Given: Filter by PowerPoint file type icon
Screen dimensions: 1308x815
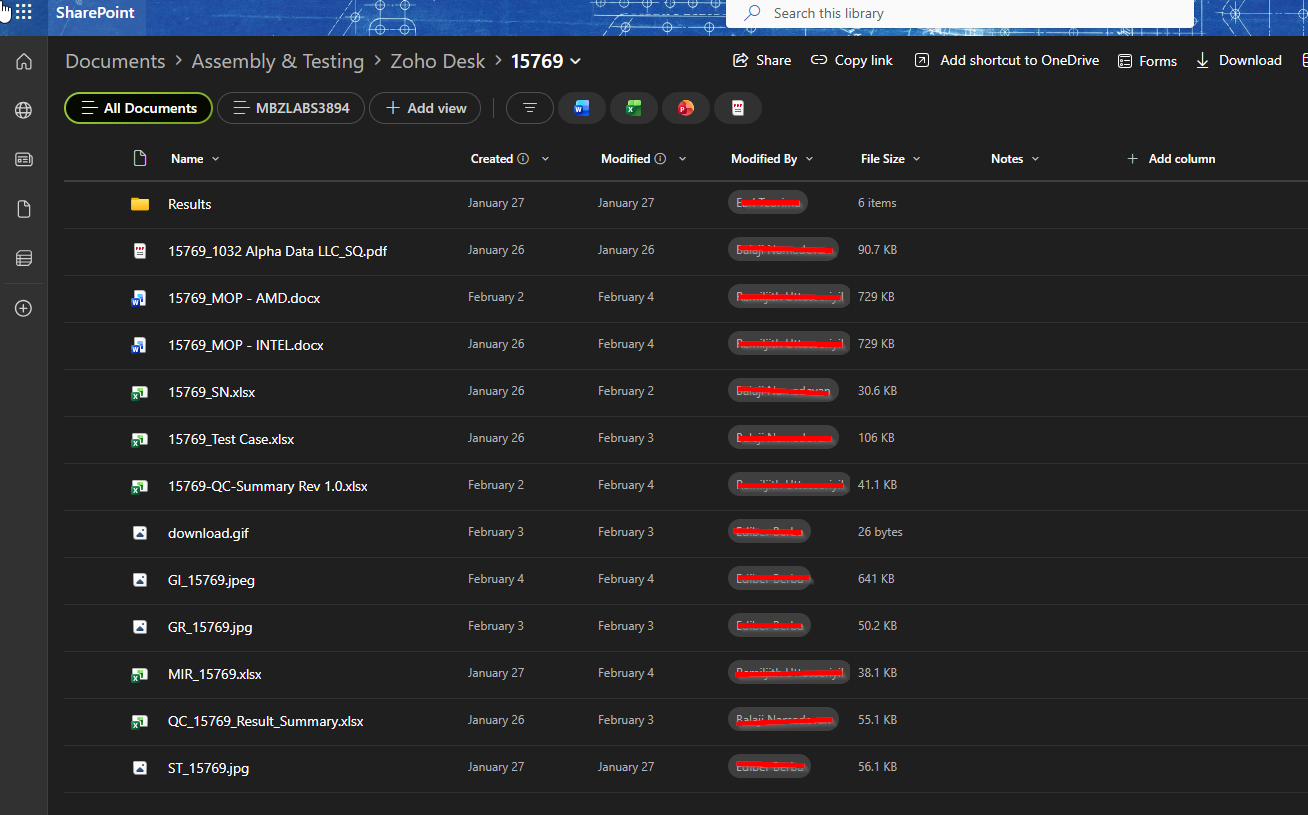Looking at the screenshot, I should pos(686,108).
